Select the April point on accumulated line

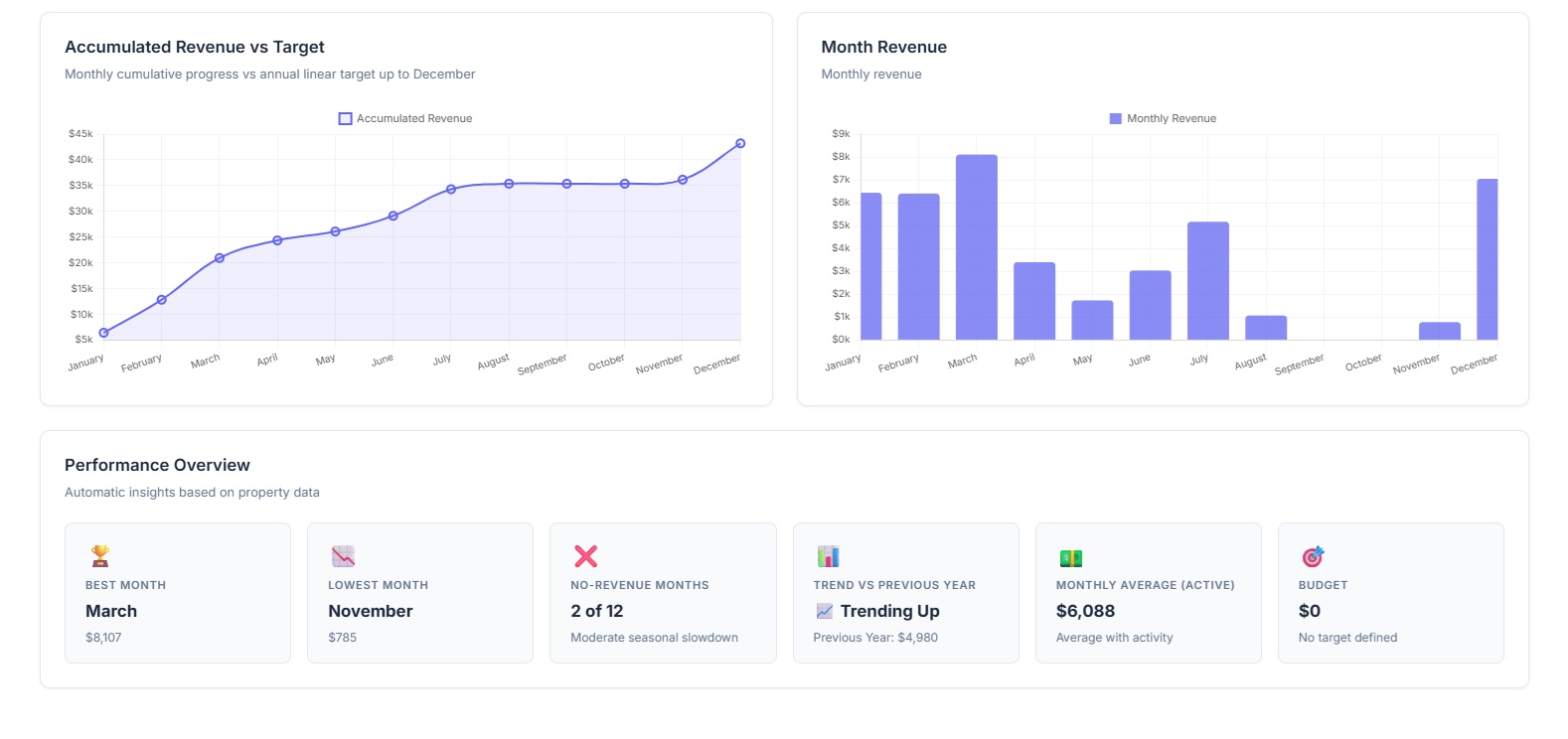click(x=277, y=240)
